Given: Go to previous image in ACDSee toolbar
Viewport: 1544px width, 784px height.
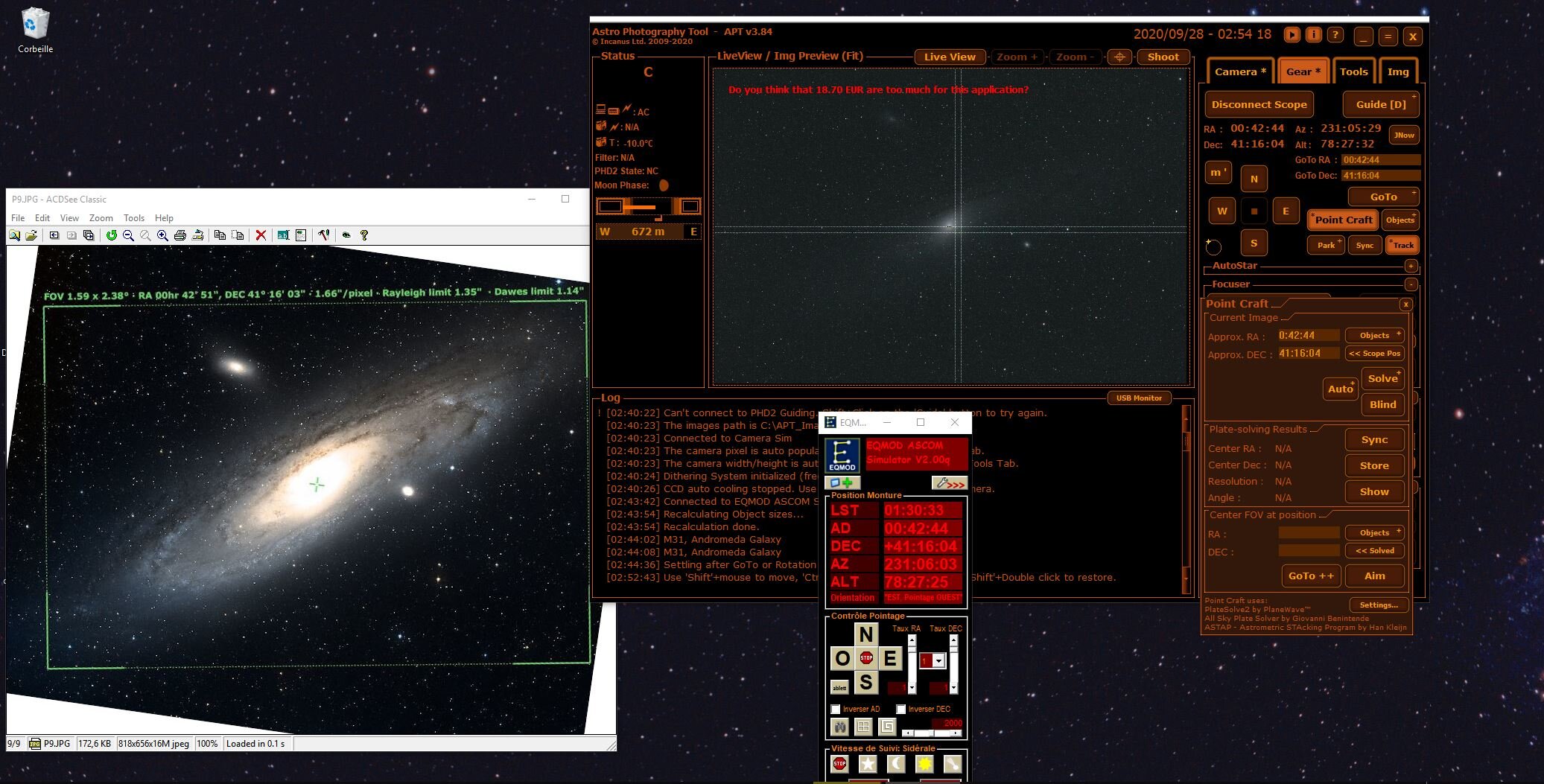Looking at the screenshot, I should (x=54, y=235).
